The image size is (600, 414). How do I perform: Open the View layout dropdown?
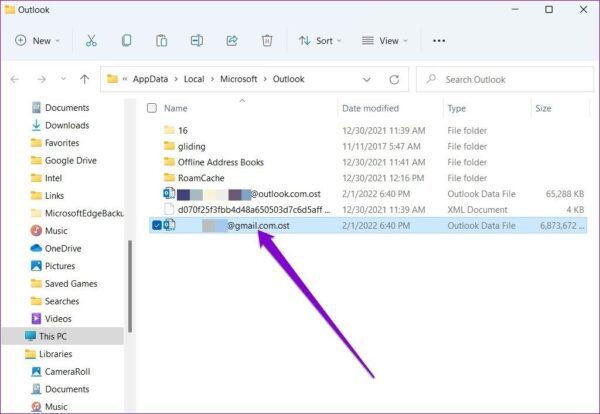tap(385, 41)
